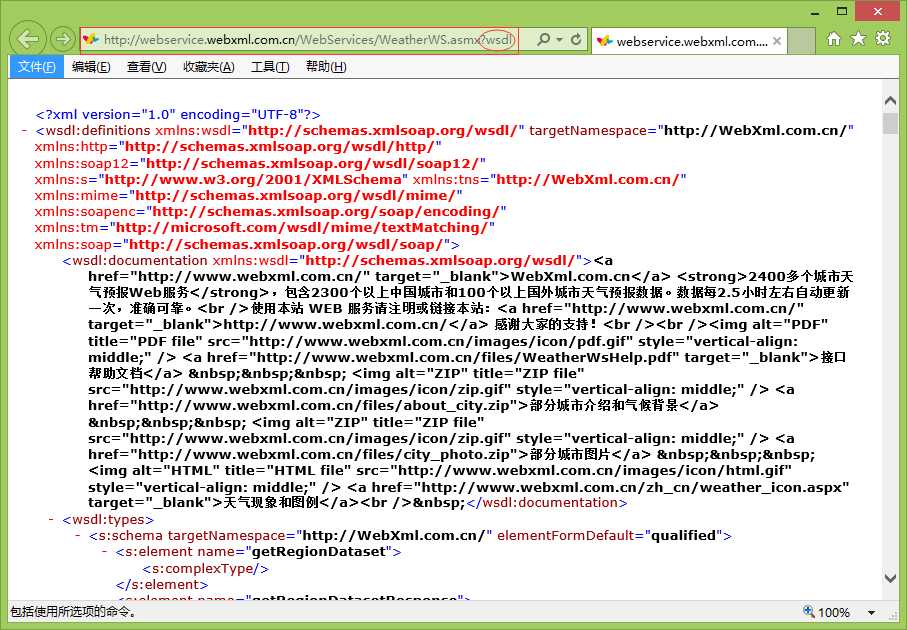Screen dimensions: 907x630
Task: Click the </wsdl:documentation> closing tag
Action: [x=547, y=503]
